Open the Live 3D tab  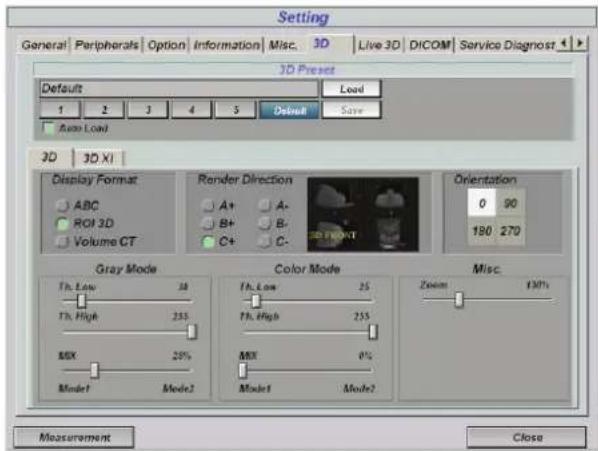point(379,45)
